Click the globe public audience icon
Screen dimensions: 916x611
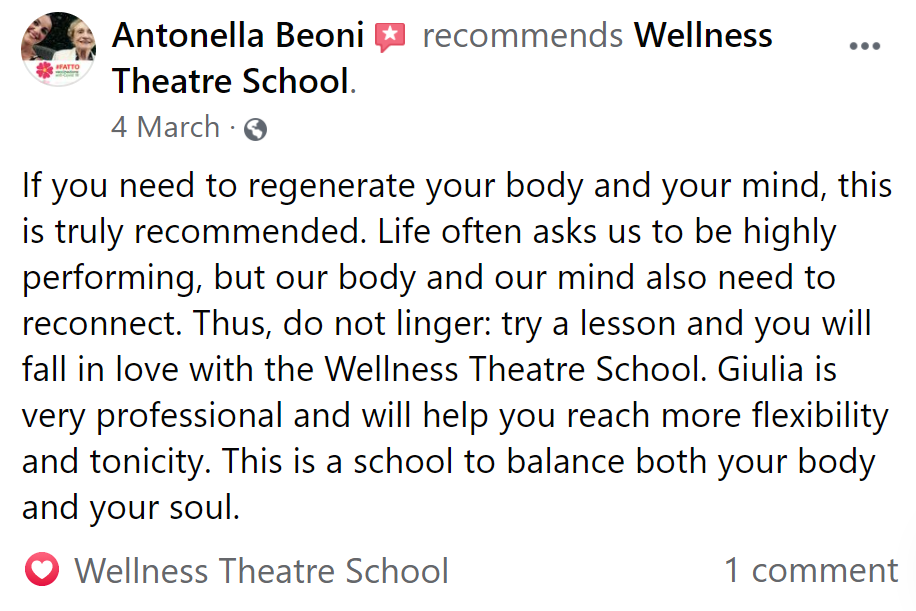pyautogui.click(x=255, y=129)
